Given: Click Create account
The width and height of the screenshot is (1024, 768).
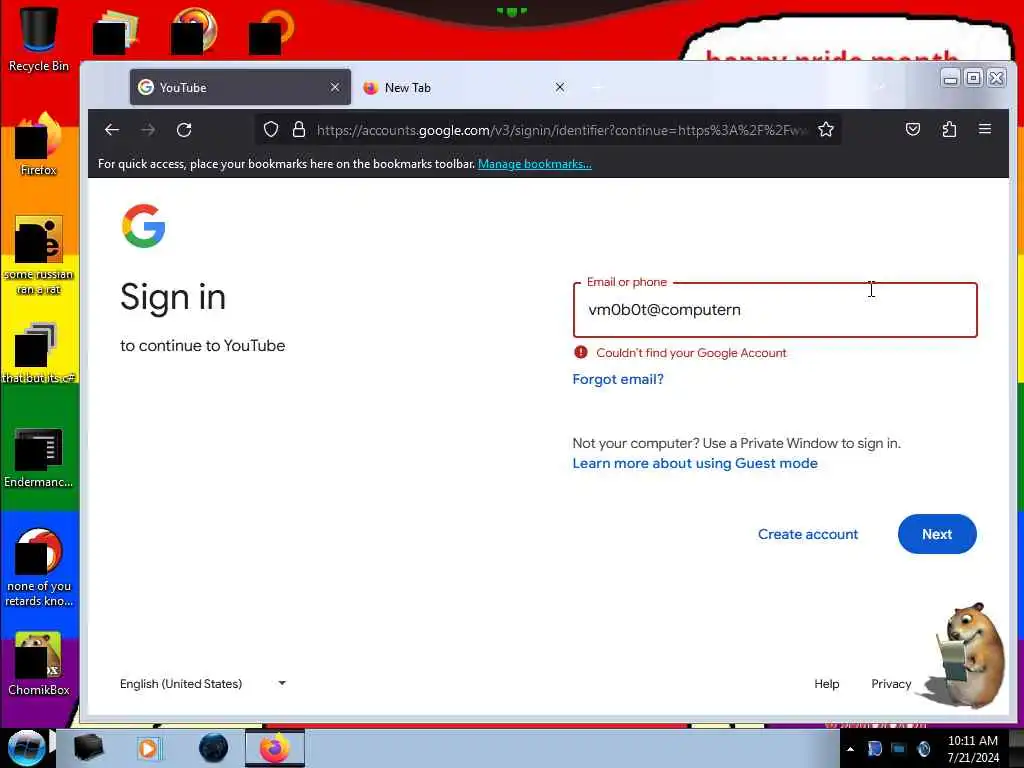Looking at the screenshot, I should tap(808, 534).
